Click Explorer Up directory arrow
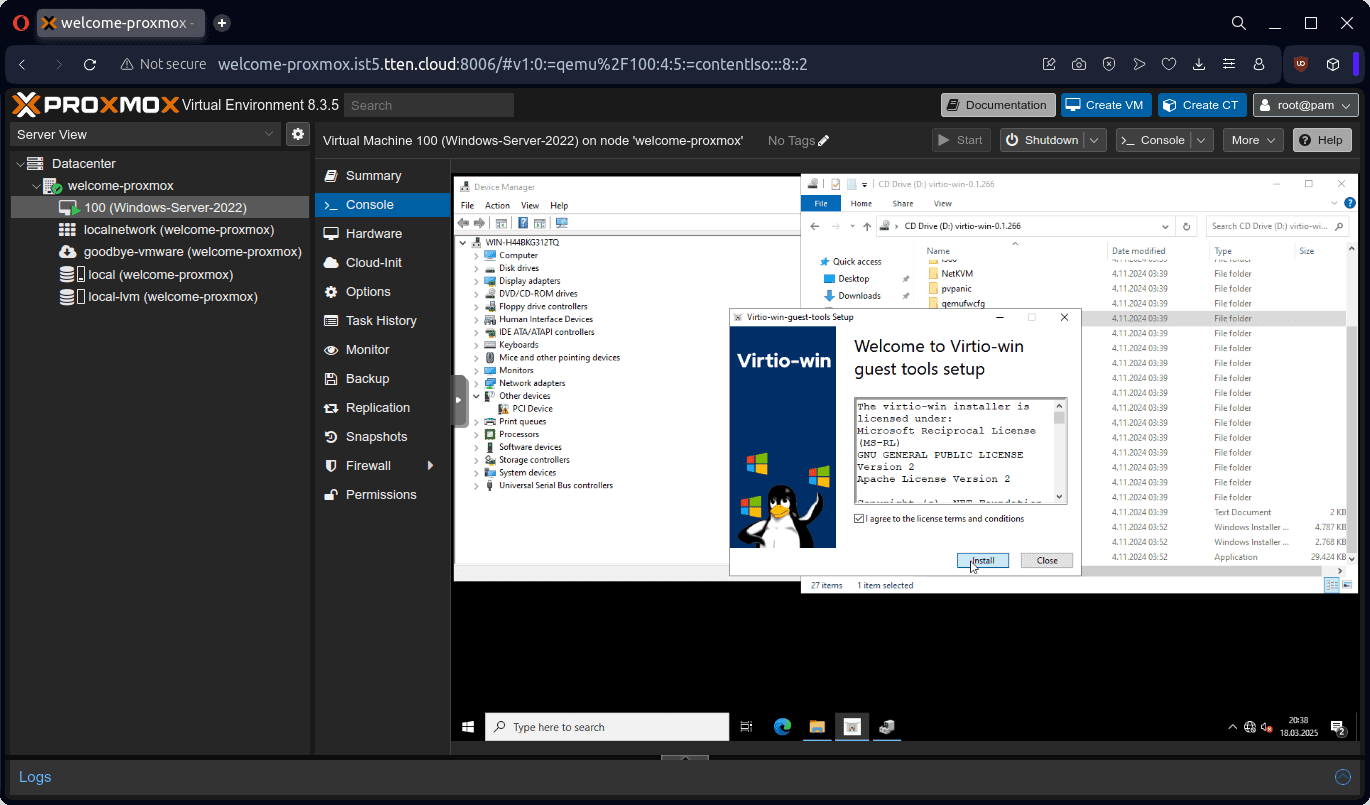Screen dimensions: 1370x805 (866, 227)
